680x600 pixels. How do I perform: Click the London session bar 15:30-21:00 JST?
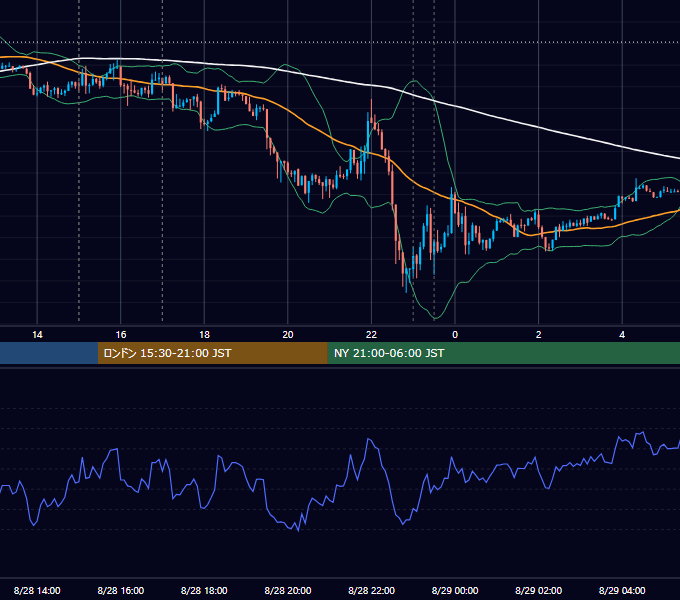point(212,353)
